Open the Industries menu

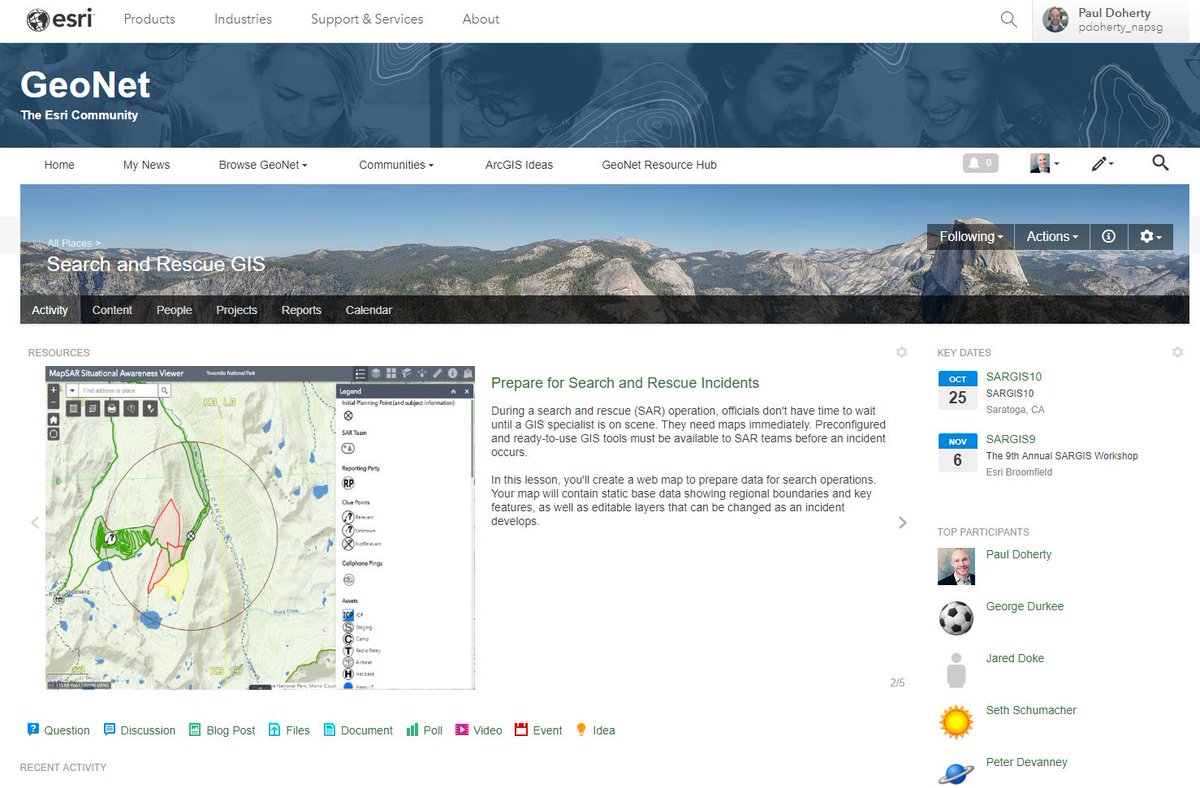(x=243, y=19)
